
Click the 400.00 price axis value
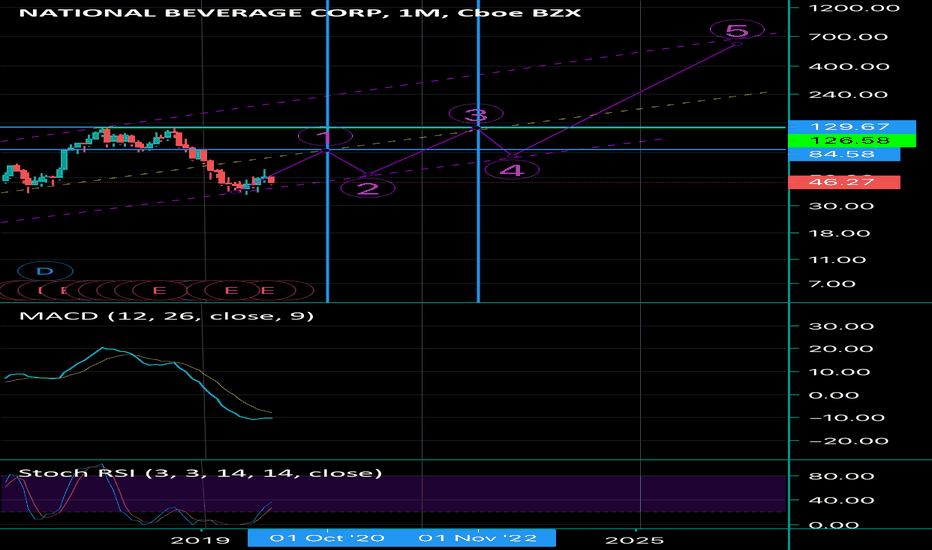(848, 66)
